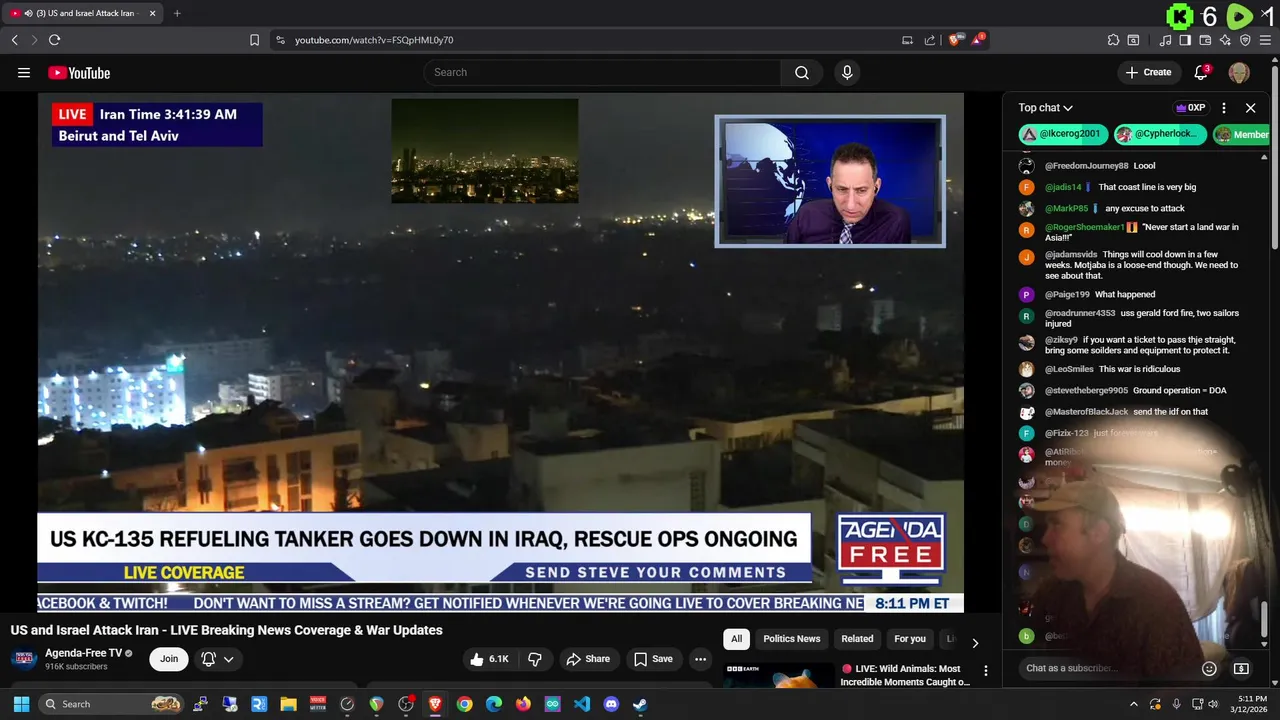Click the address bar URL
Screen dimensions: 1280x720
tap(374, 40)
